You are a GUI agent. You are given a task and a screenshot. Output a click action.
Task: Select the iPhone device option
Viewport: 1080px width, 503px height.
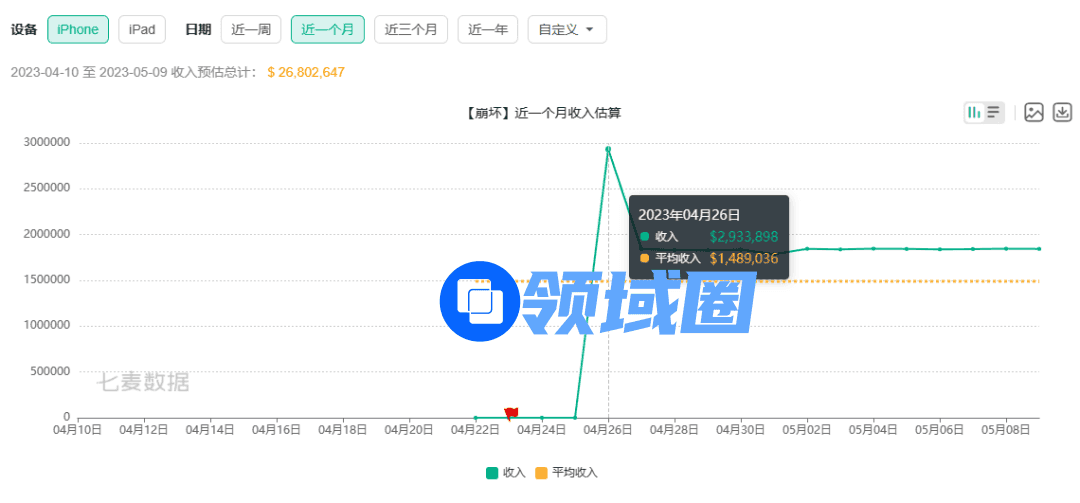pos(78,30)
